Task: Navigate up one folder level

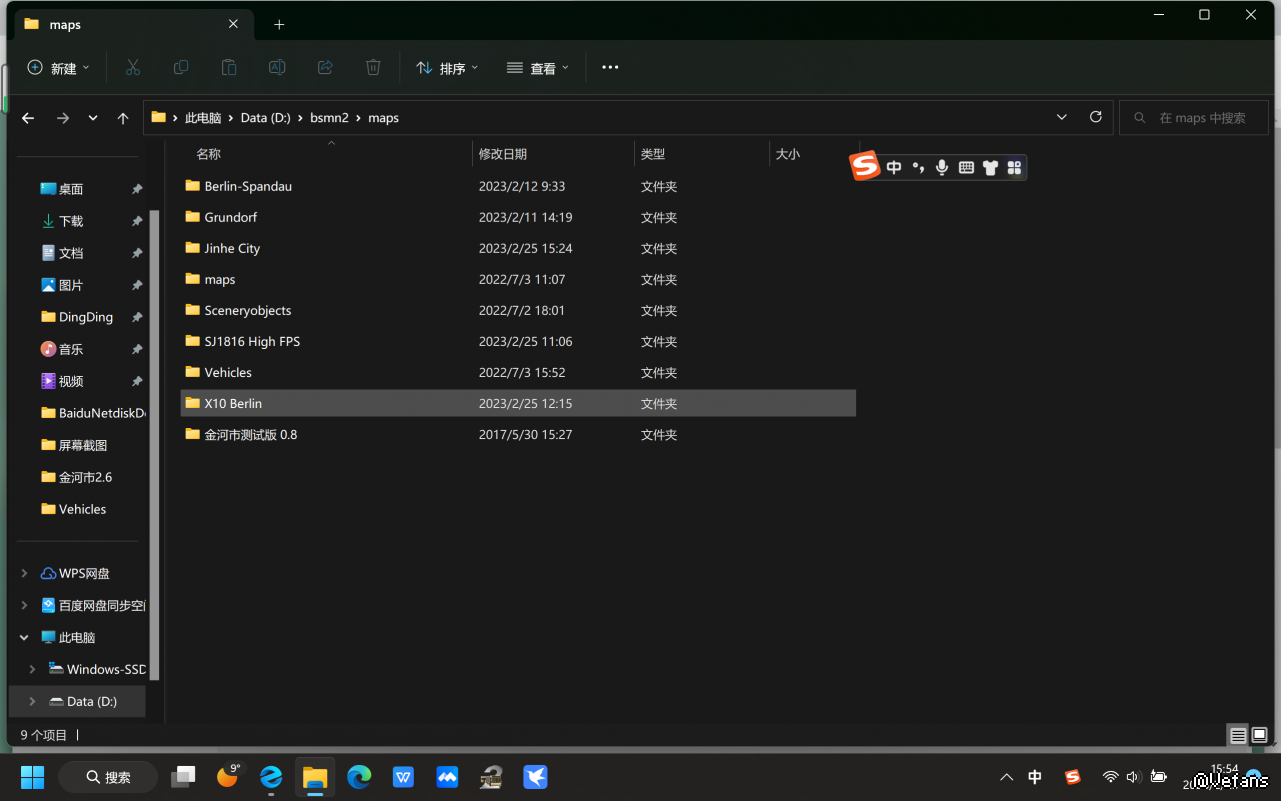Action: pyautogui.click(x=123, y=118)
